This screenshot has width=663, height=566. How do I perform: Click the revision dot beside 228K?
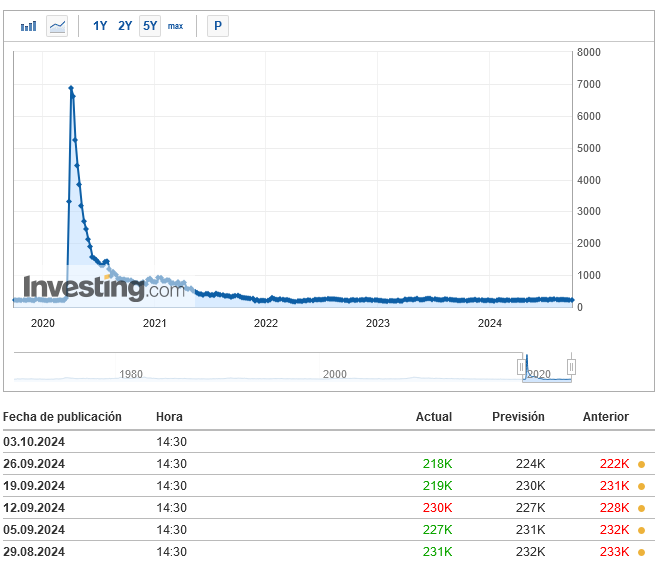641,509
